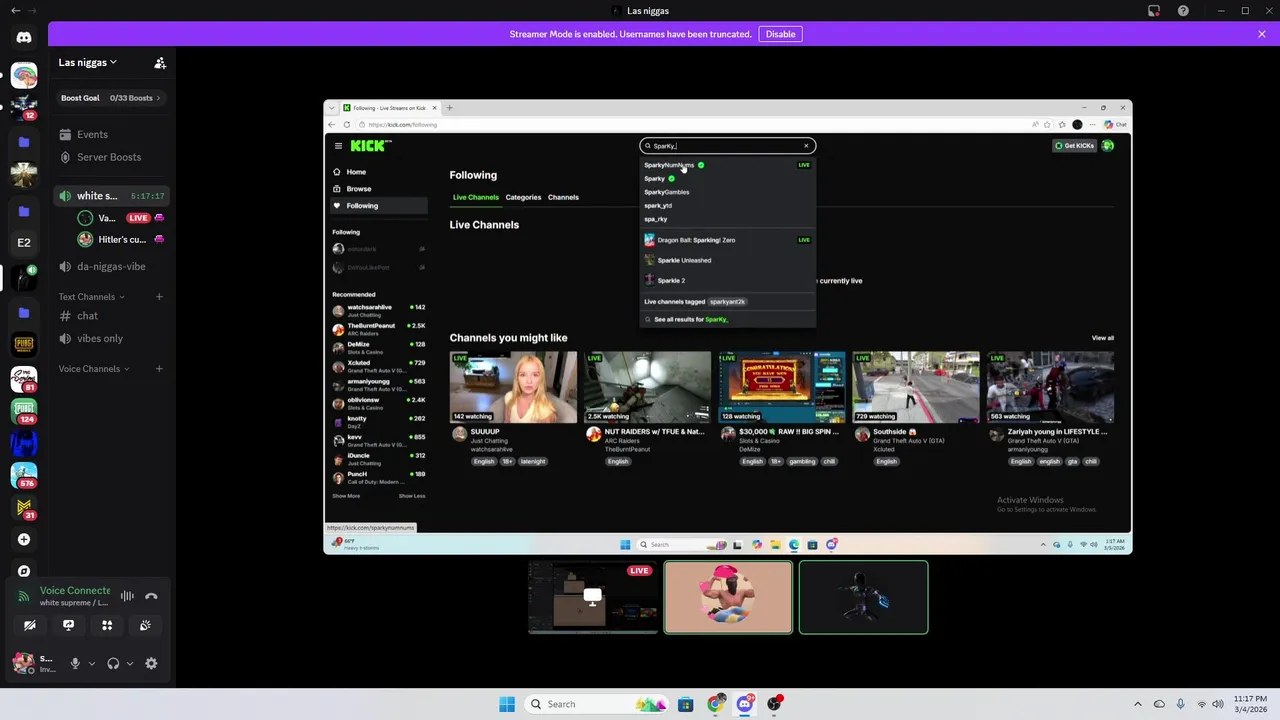Viewport: 1280px width, 720px height.
Task: Open Discord help question mark icon
Action: coord(1184,11)
